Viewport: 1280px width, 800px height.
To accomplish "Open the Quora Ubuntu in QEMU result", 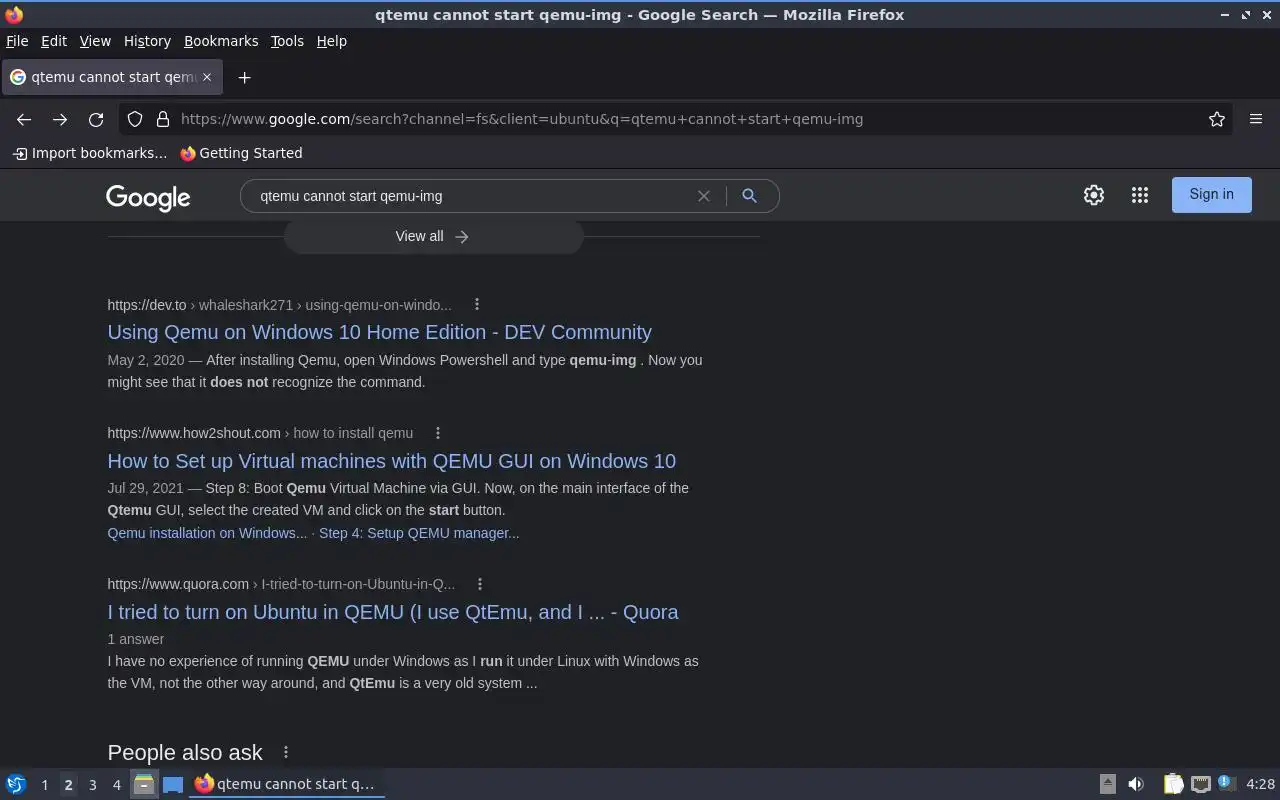I will pos(393,612).
